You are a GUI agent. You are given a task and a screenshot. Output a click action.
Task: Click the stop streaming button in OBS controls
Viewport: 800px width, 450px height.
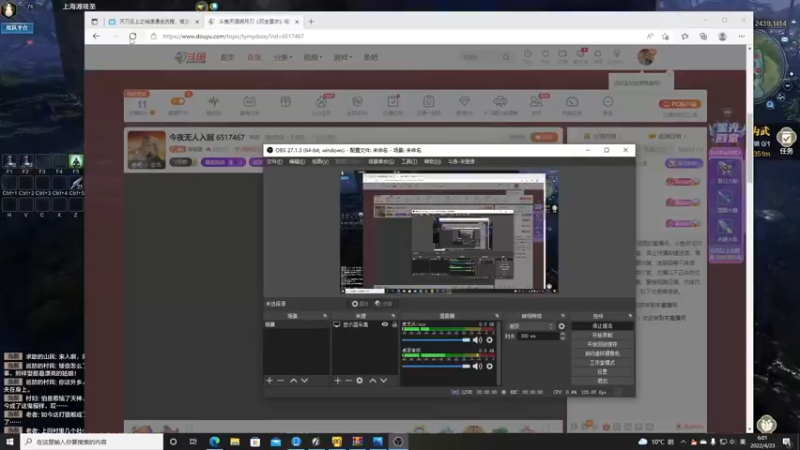point(602,326)
